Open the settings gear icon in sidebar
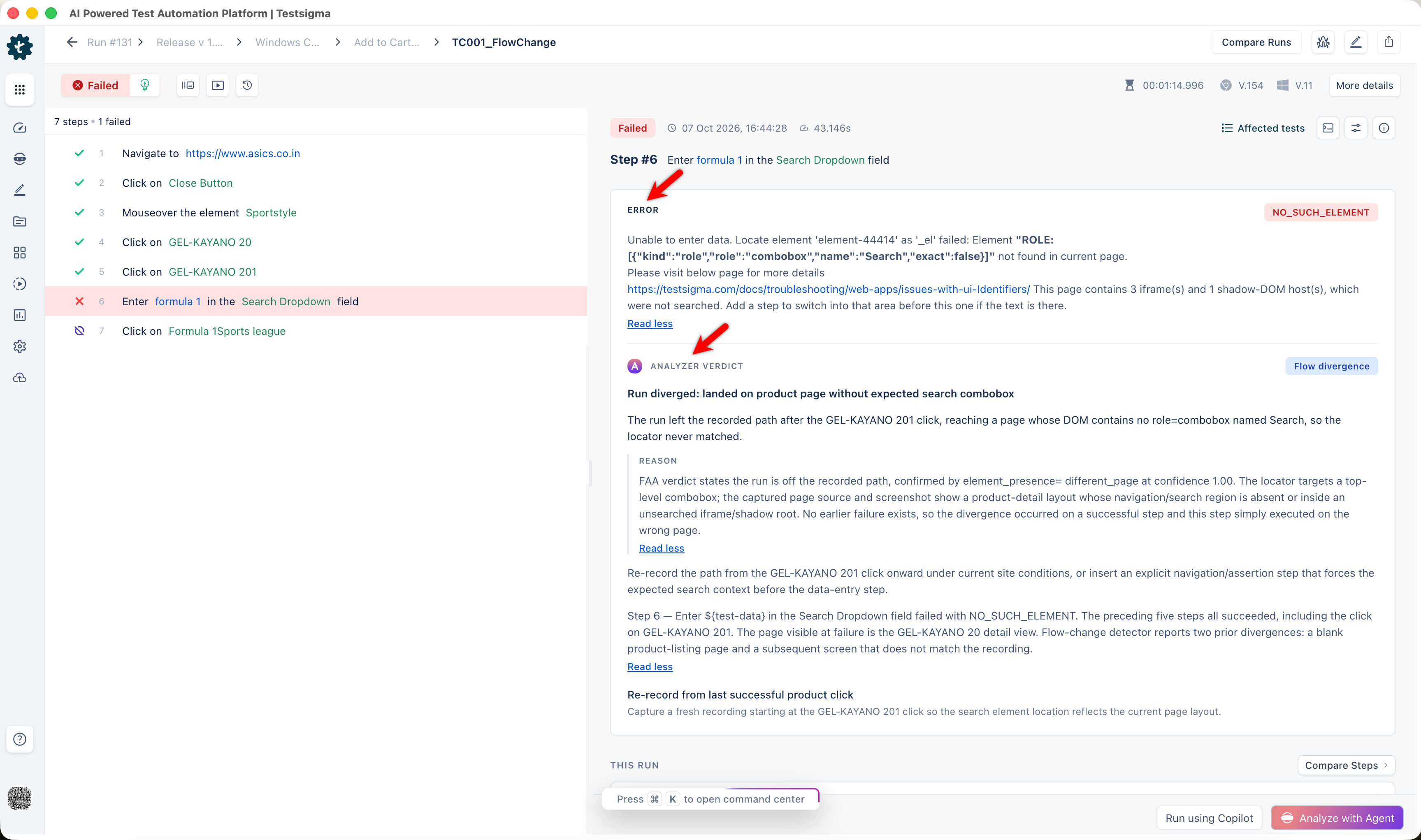The height and width of the screenshot is (840, 1421). (20, 346)
